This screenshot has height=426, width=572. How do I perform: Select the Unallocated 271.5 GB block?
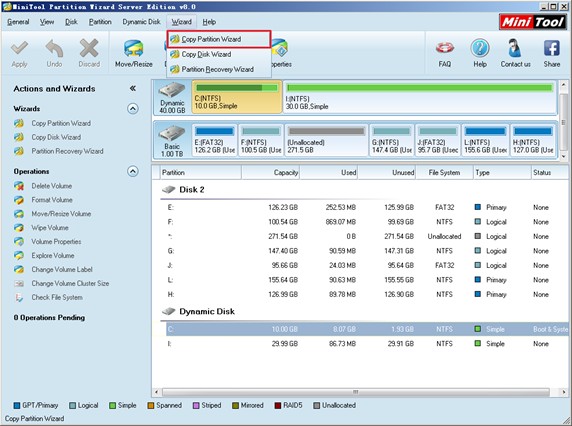326,140
